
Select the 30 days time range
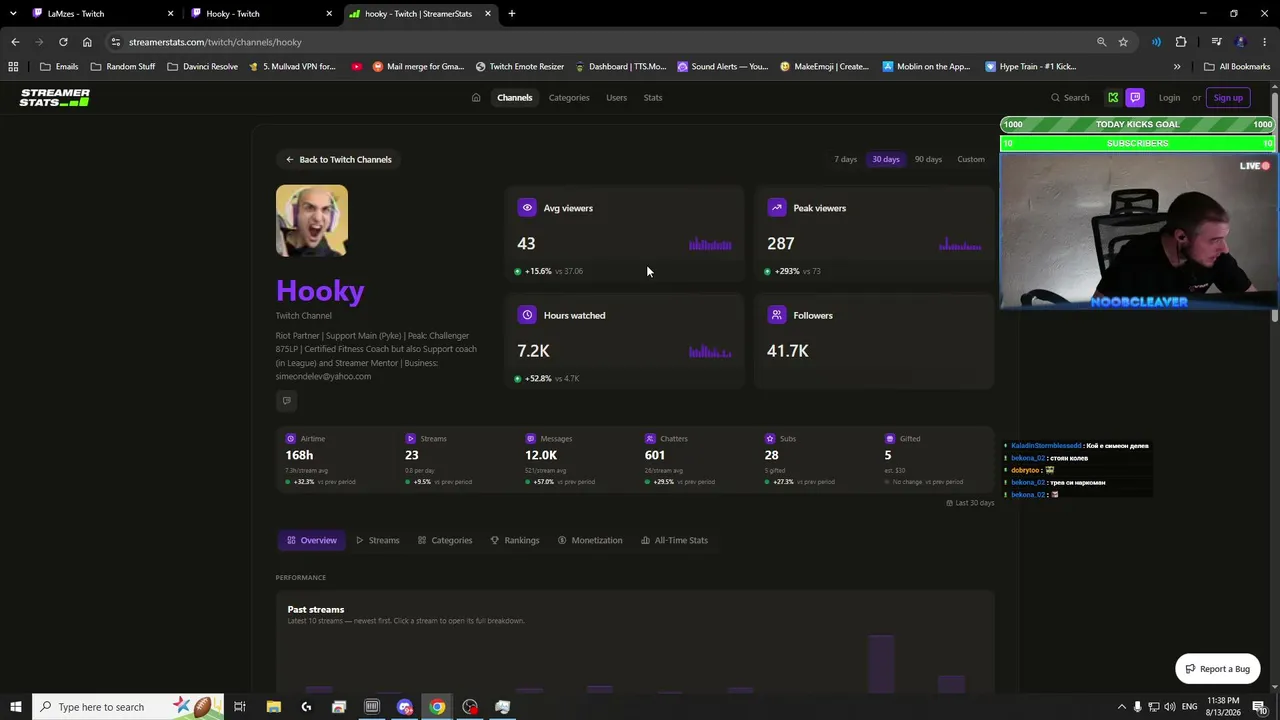[886, 159]
